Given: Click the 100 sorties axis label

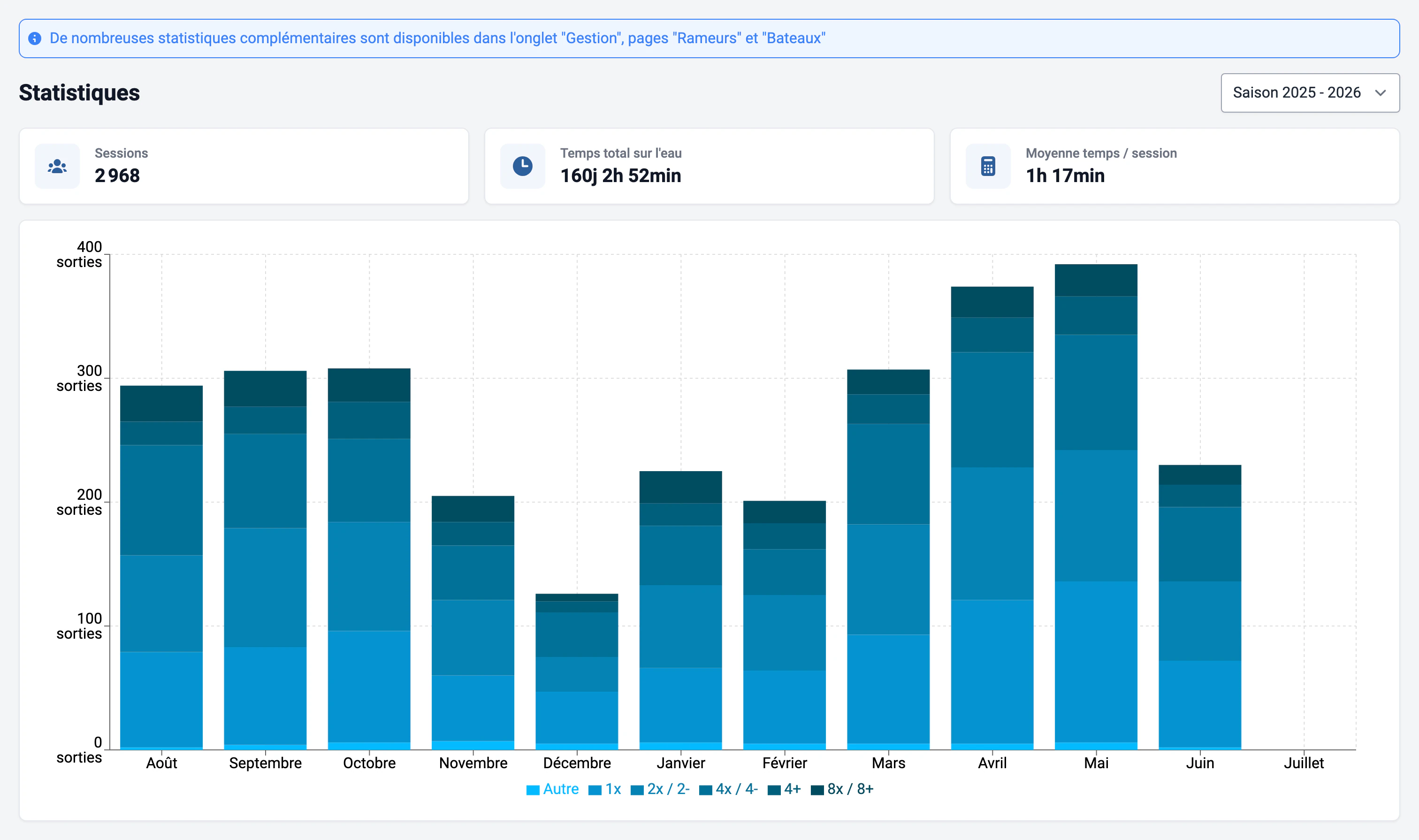Looking at the screenshot, I should click(79, 626).
